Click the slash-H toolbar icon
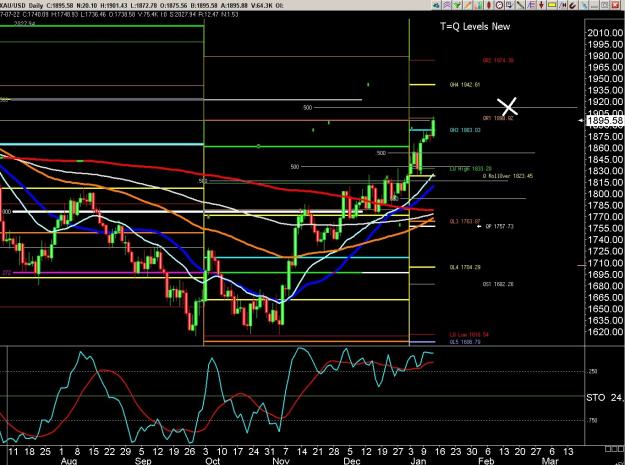This screenshot has height=465, width=625. pyautogui.click(x=562, y=5)
